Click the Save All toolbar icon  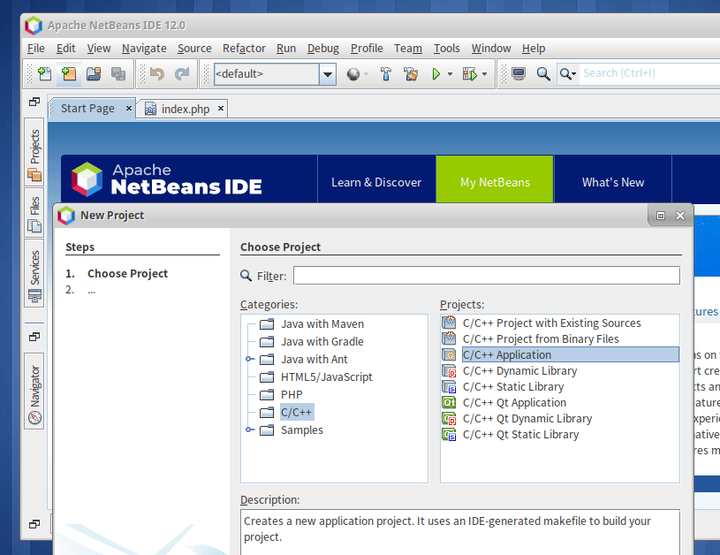point(118,73)
